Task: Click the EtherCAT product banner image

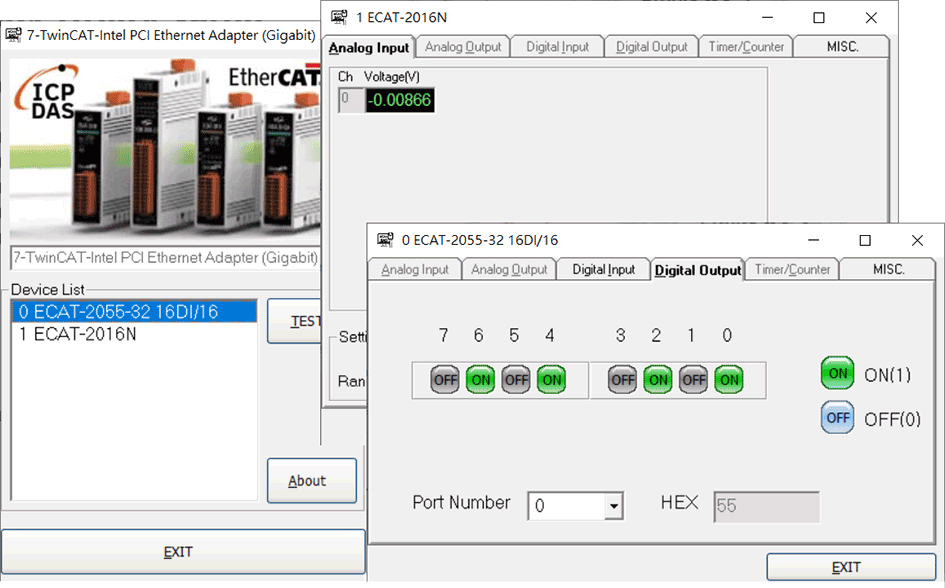Action: 165,150
